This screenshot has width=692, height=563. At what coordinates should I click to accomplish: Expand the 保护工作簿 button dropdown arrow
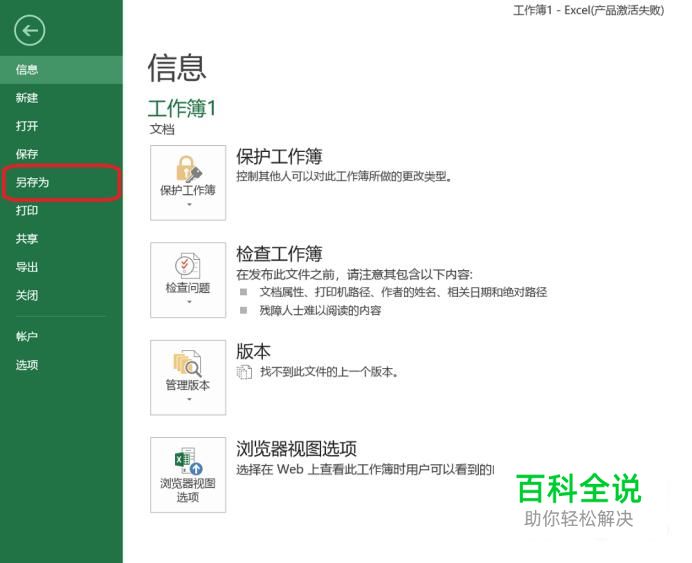189,205
